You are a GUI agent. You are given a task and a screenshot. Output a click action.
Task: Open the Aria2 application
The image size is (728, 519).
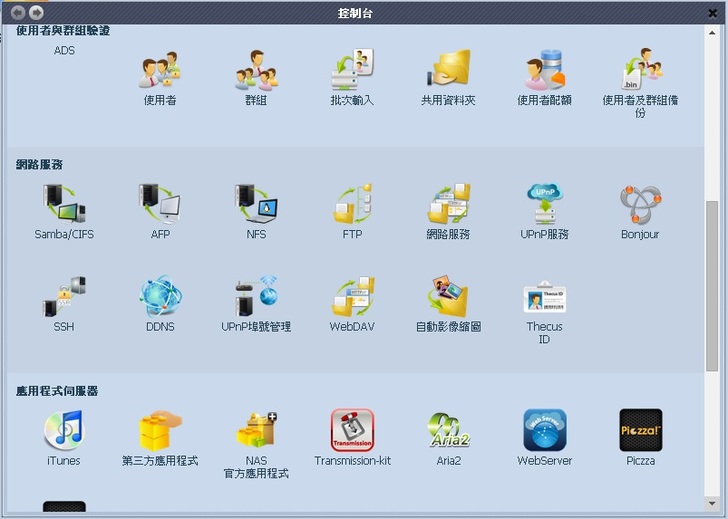[448, 430]
